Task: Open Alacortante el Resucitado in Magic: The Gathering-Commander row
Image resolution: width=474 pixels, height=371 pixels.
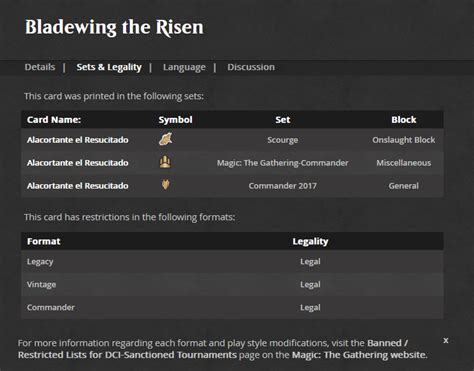Action: [78, 163]
